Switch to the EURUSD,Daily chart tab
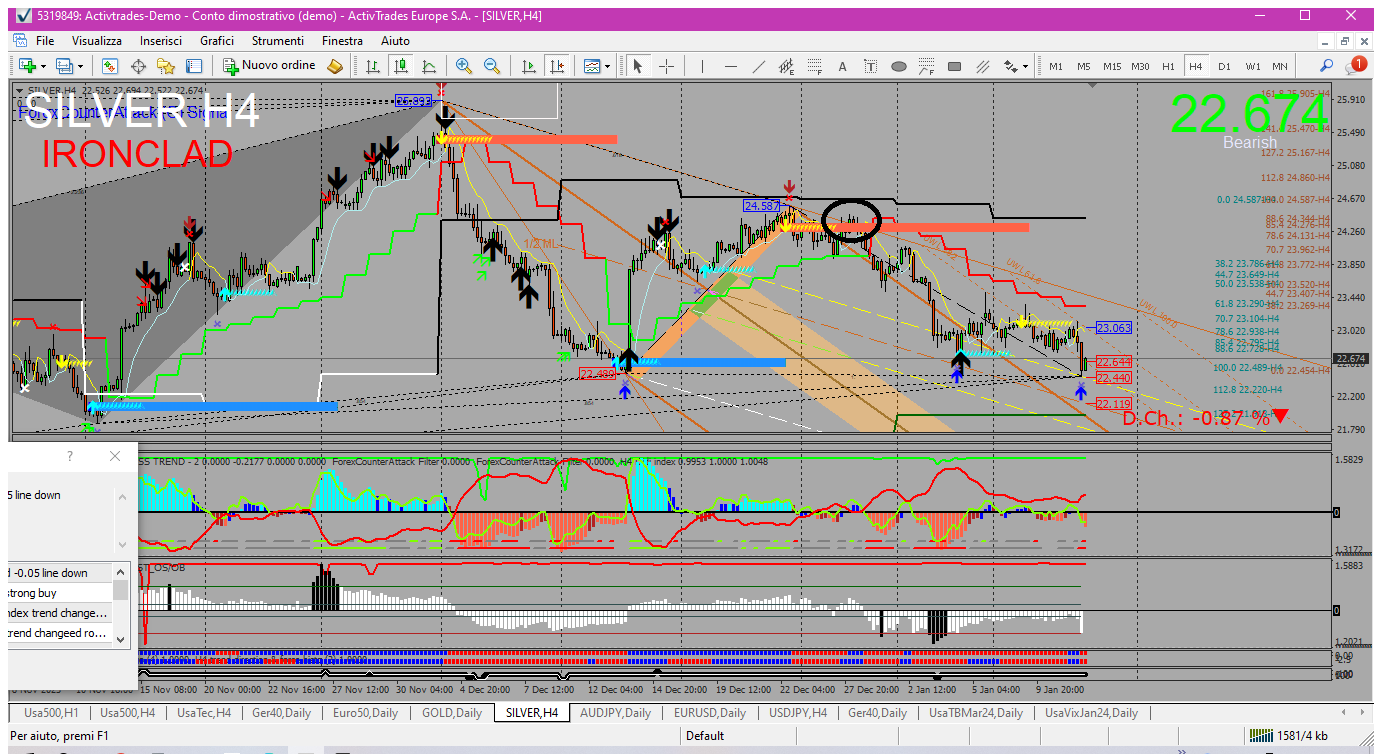This screenshot has width=1382, height=754. pos(709,713)
